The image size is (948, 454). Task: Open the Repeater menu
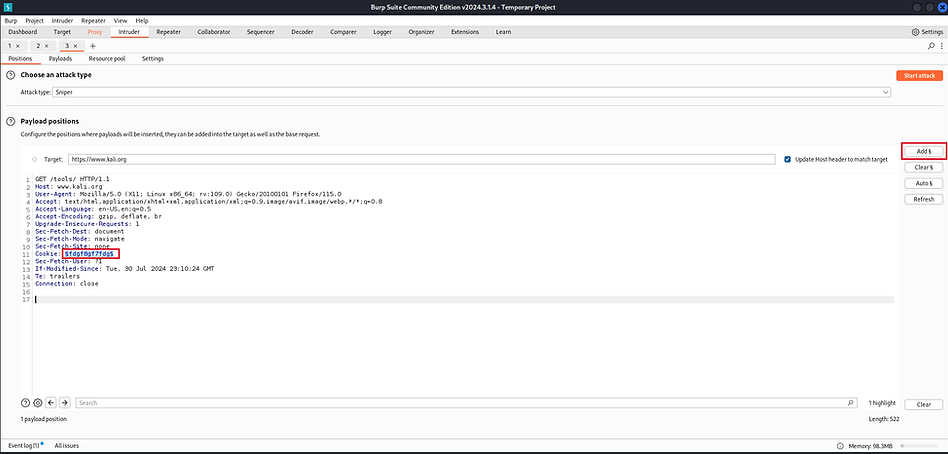tap(93, 21)
